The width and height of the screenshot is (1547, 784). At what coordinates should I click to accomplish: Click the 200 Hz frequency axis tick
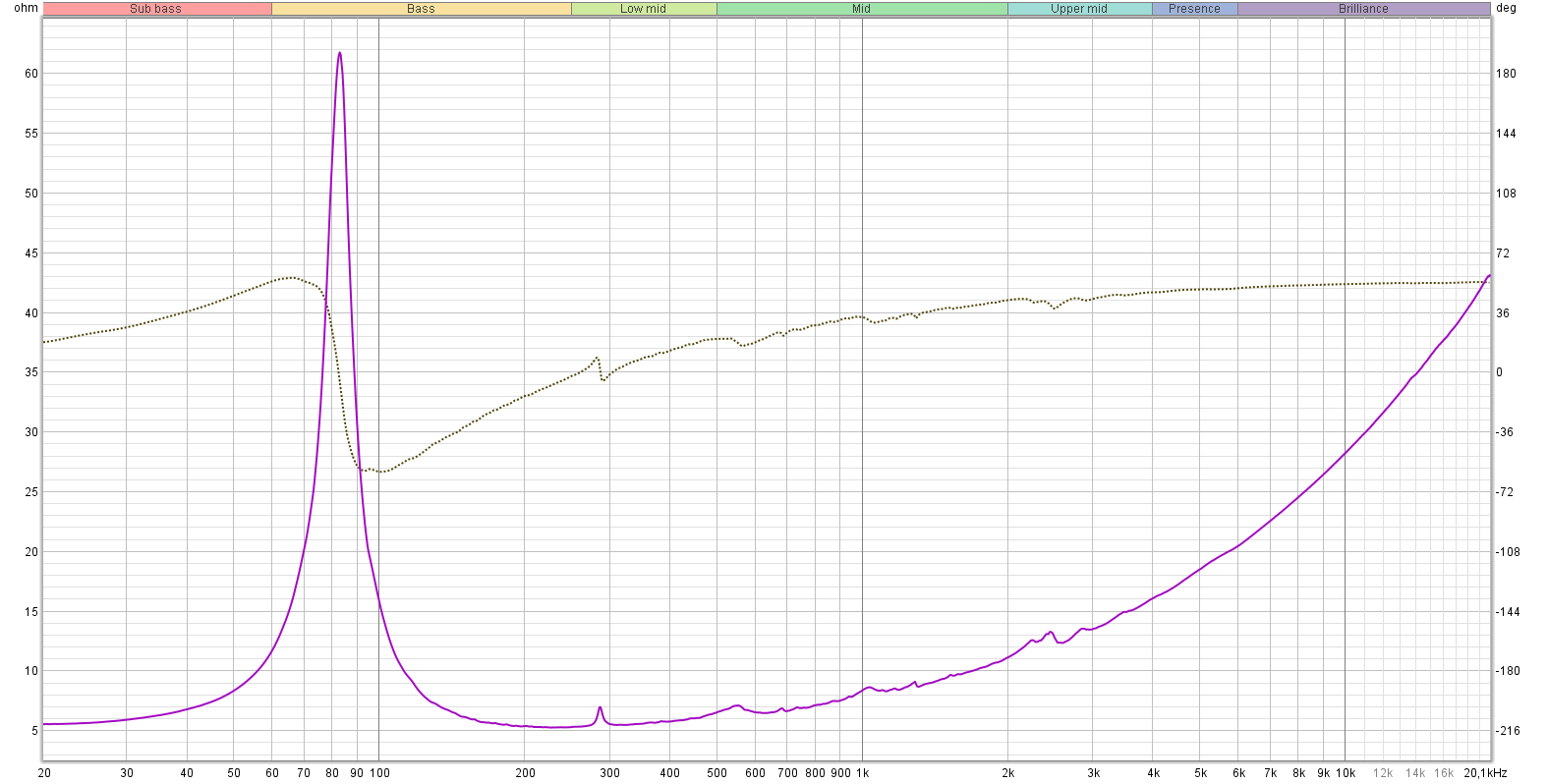pos(525,773)
